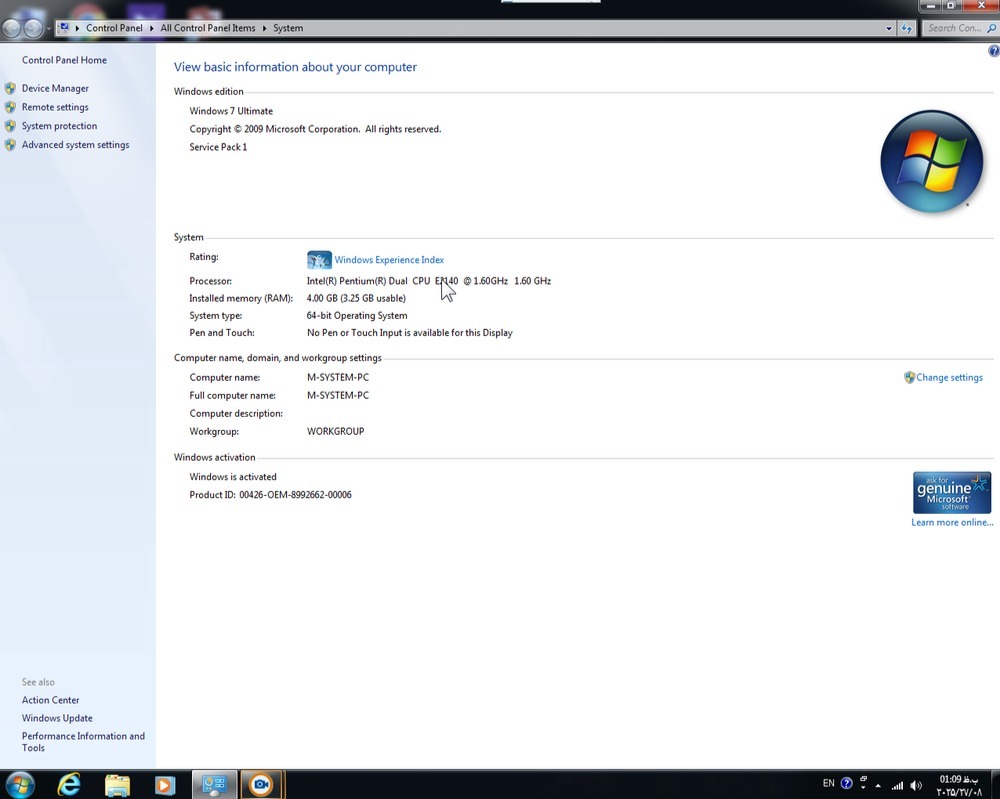Viewport: 1000px width, 799px height.
Task: Click the language bar help icon
Action: pyautogui.click(x=846, y=783)
